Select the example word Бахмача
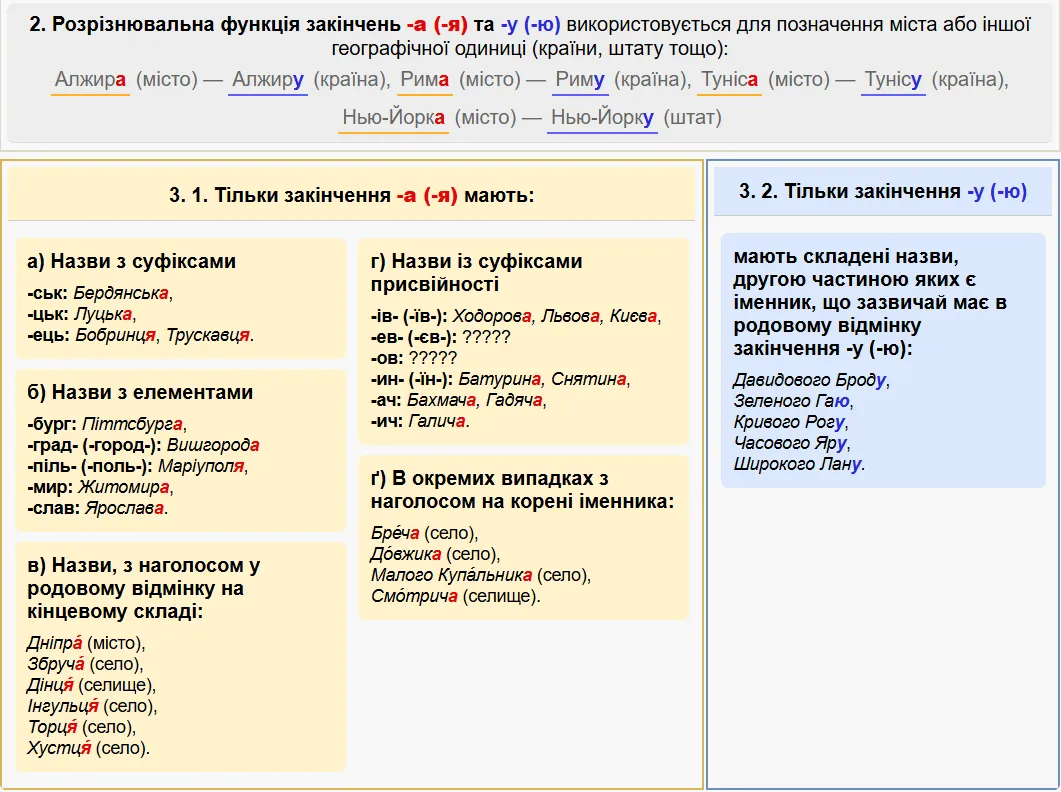This screenshot has height=792, width=1061. 441,400
